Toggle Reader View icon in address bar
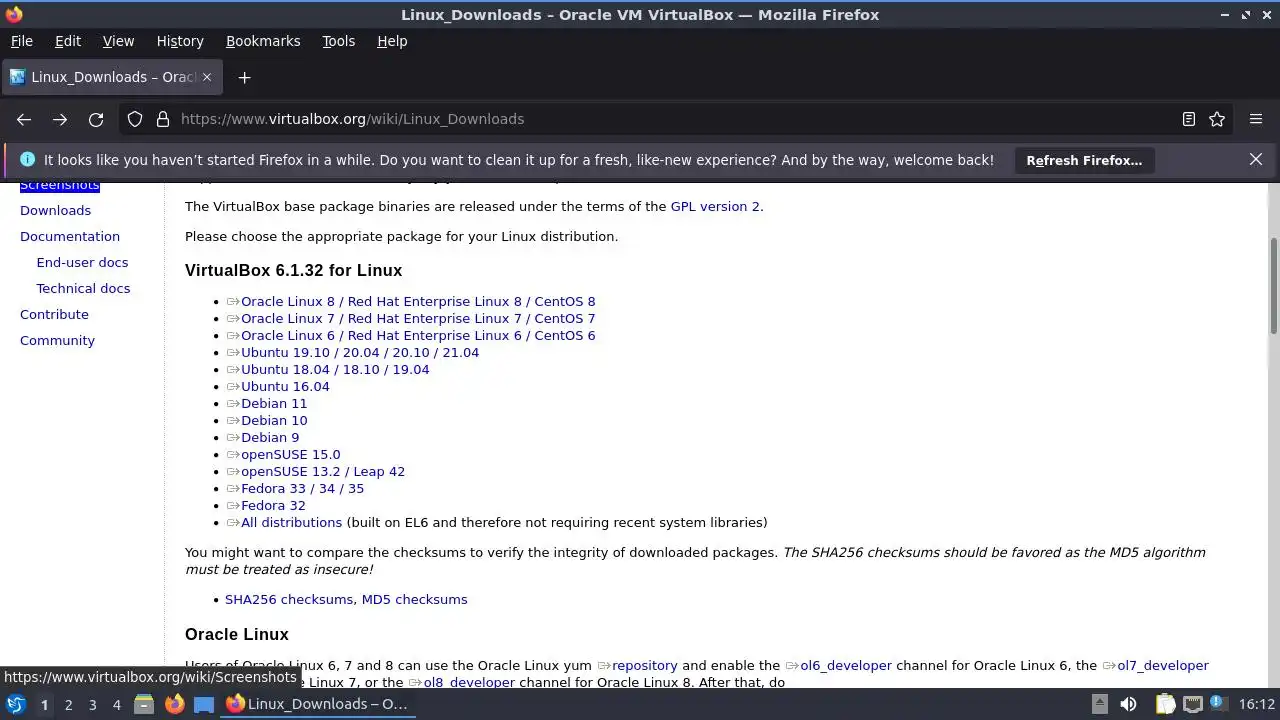 (1189, 119)
